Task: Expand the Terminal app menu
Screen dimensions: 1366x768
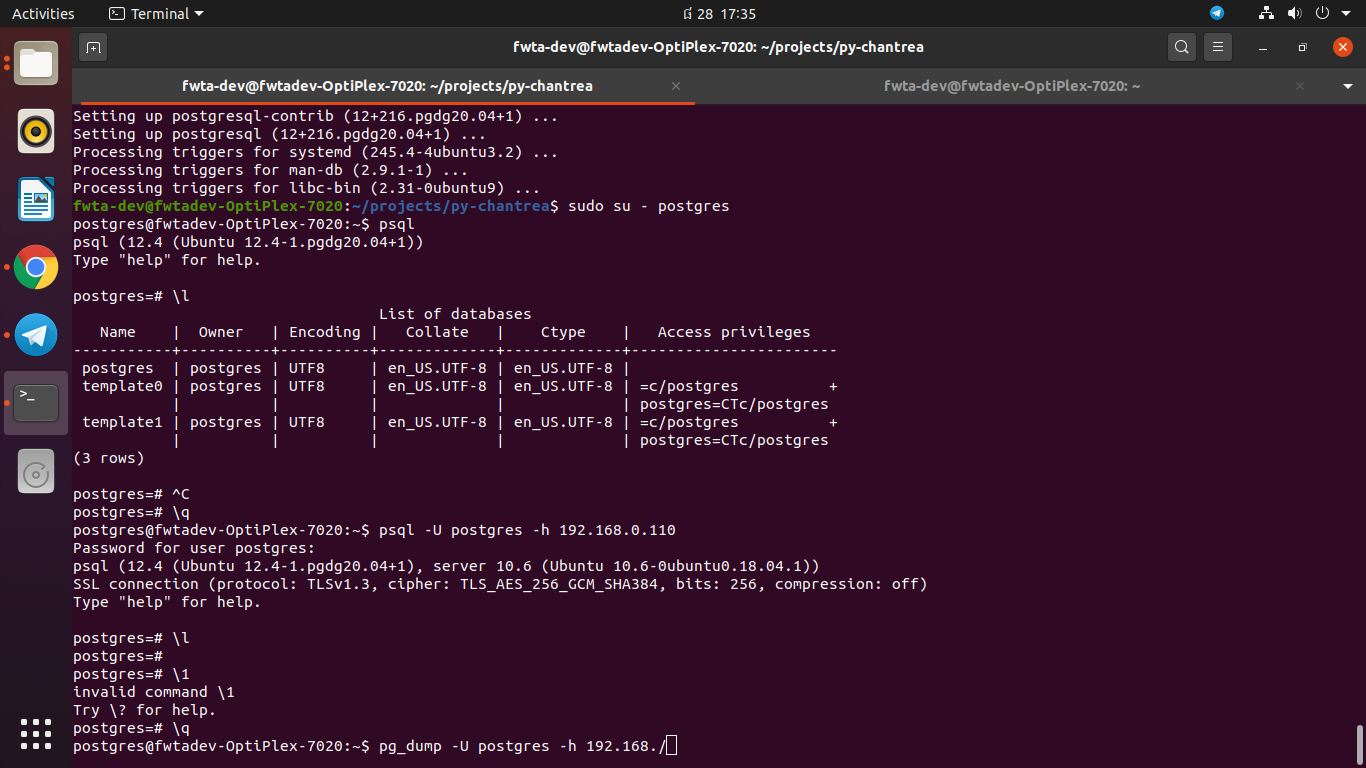Action: tap(156, 14)
